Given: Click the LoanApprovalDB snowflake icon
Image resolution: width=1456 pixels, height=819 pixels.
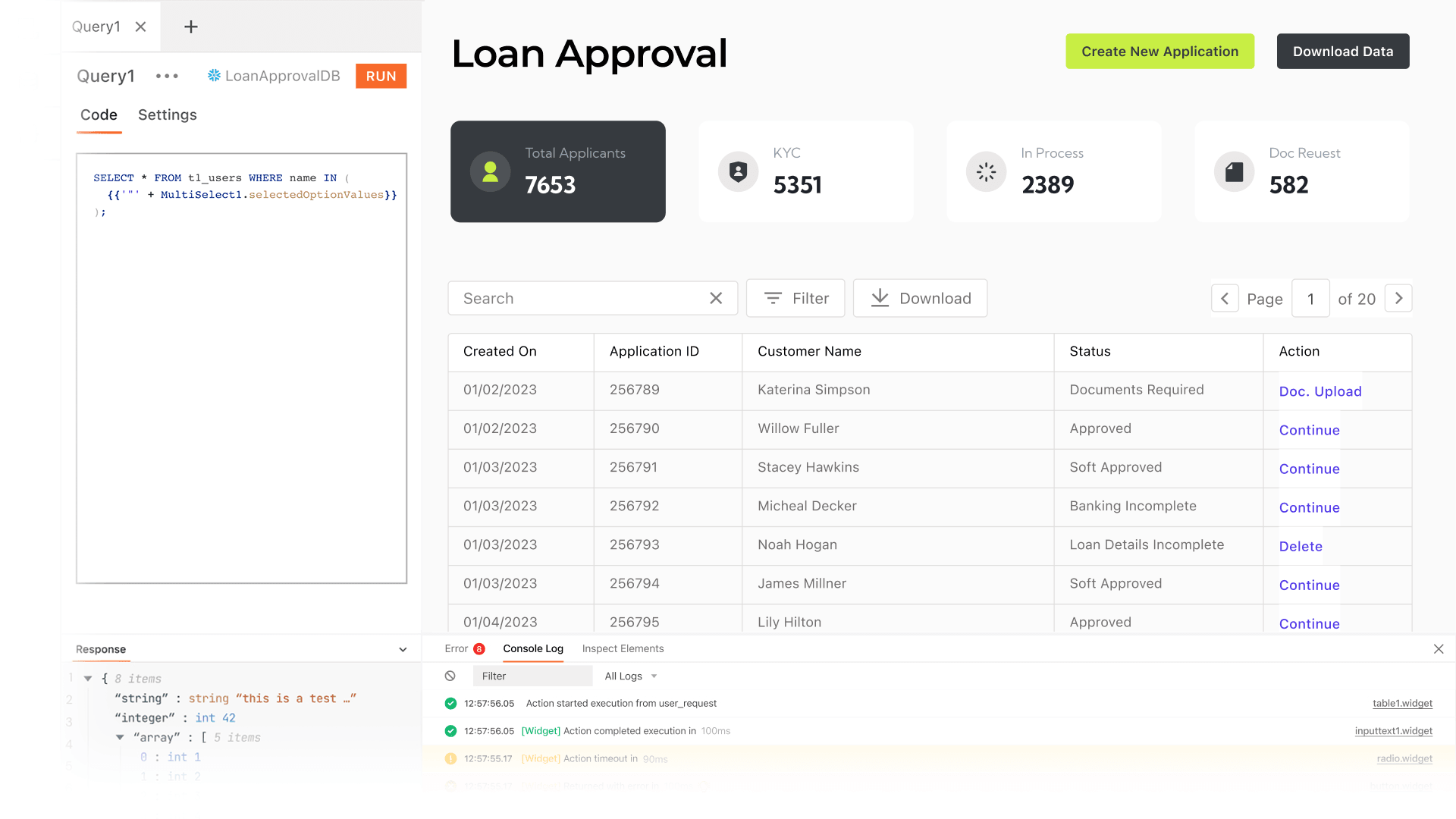Looking at the screenshot, I should (x=213, y=76).
